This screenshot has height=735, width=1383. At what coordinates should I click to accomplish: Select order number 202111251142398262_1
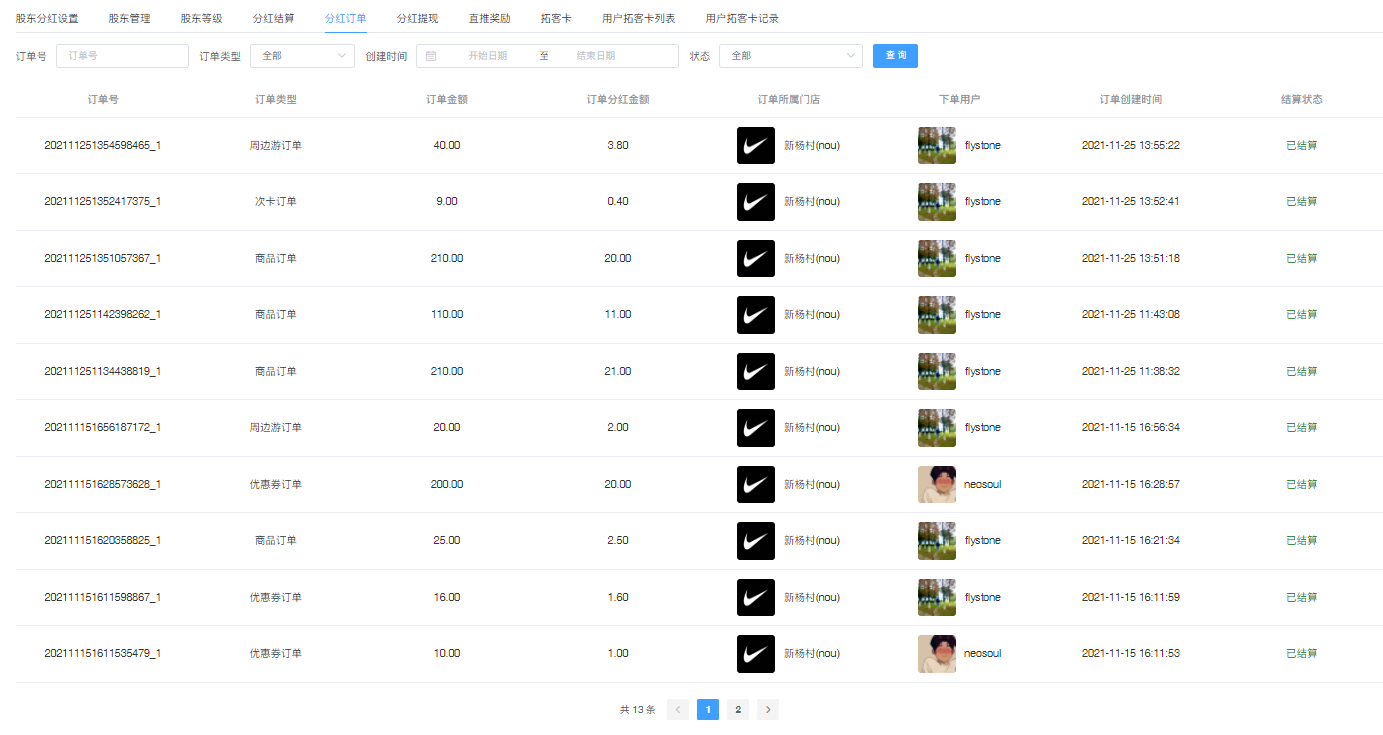(x=103, y=315)
